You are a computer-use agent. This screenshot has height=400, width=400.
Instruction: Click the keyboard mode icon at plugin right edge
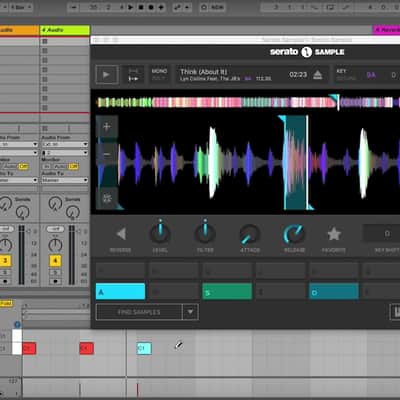(x=395, y=312)
